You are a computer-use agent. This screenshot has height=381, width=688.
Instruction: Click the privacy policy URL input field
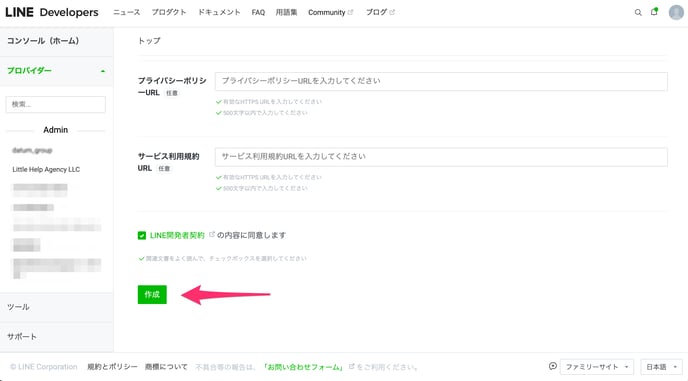(441, 82)
